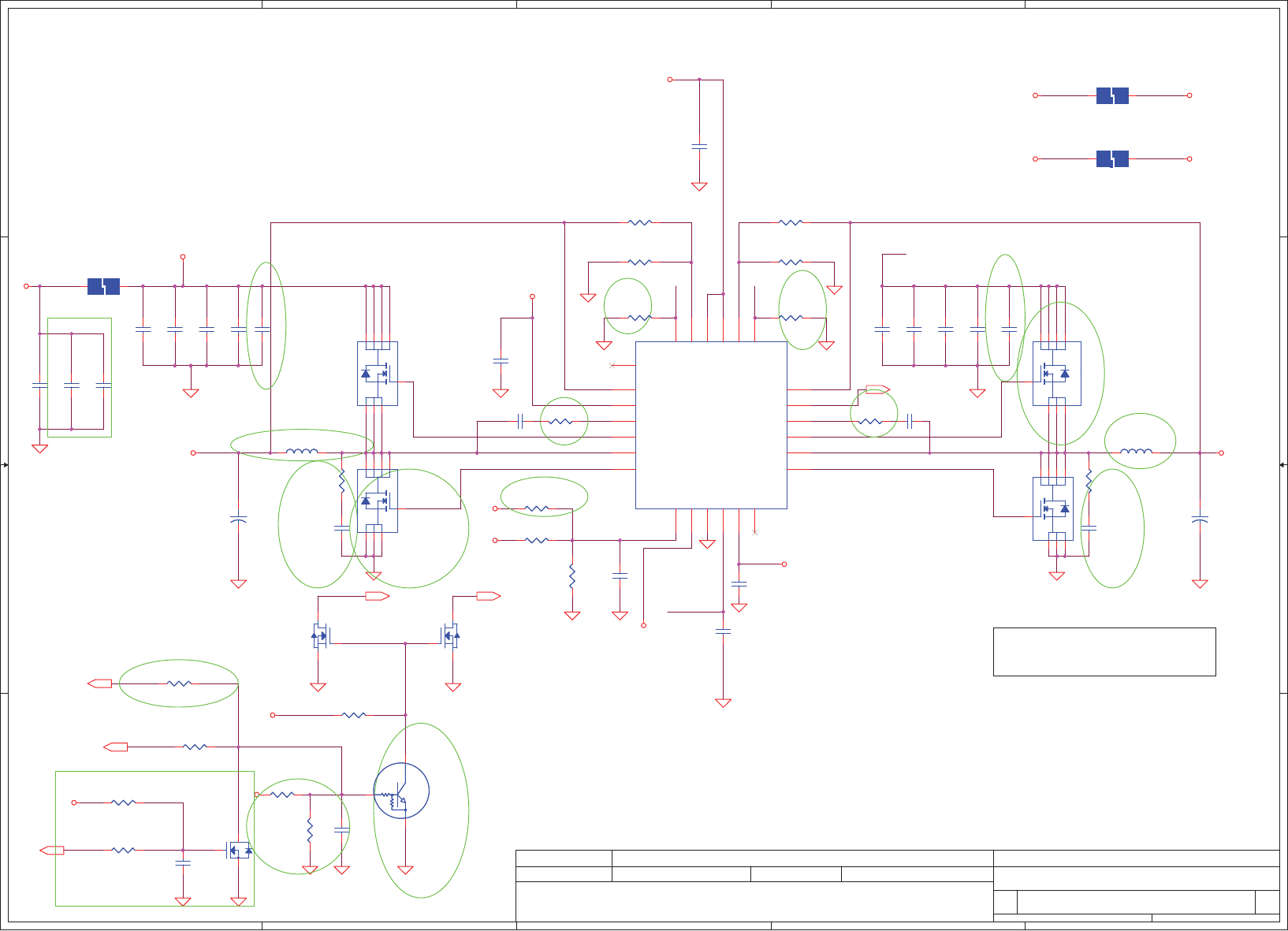Click the topmost resistor above the IC's left half

640,223
